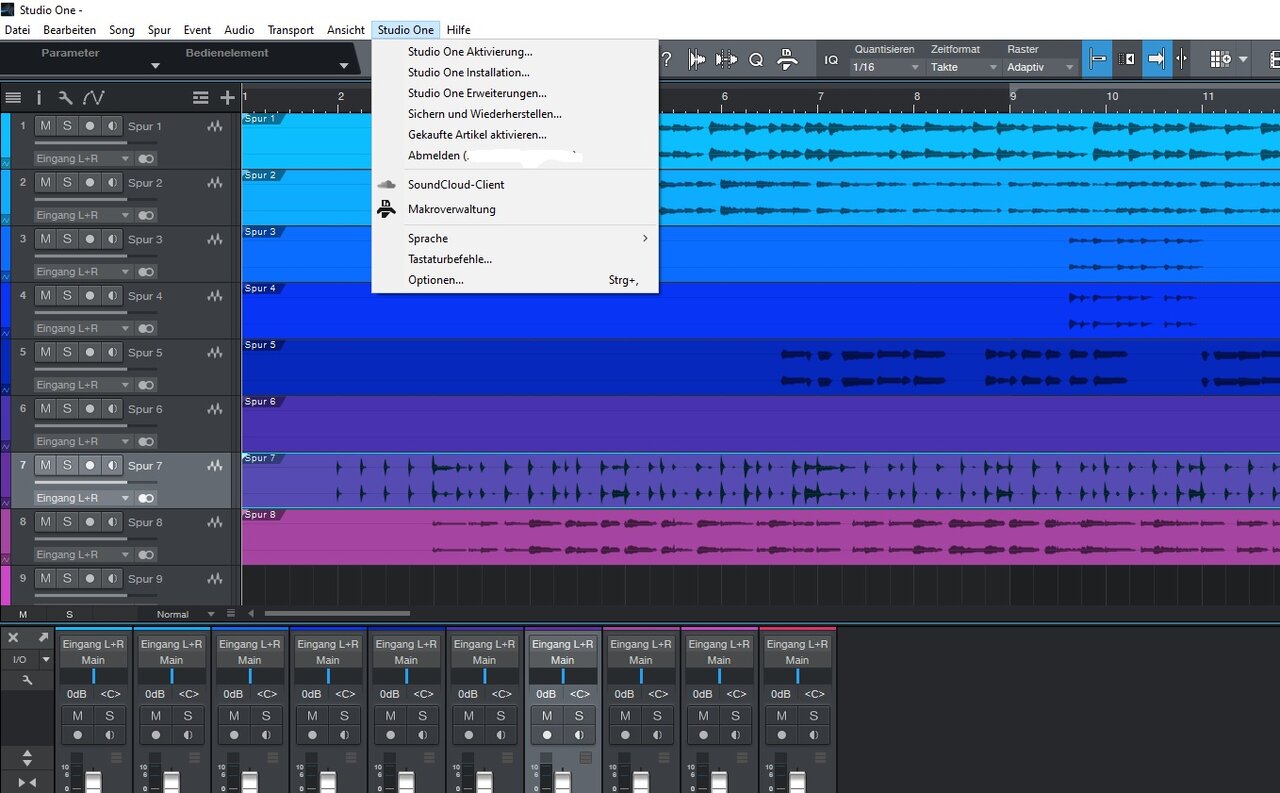Click the IQ button in the toolbar
This screenshot has height=793, width=1280.
point(831,60)
